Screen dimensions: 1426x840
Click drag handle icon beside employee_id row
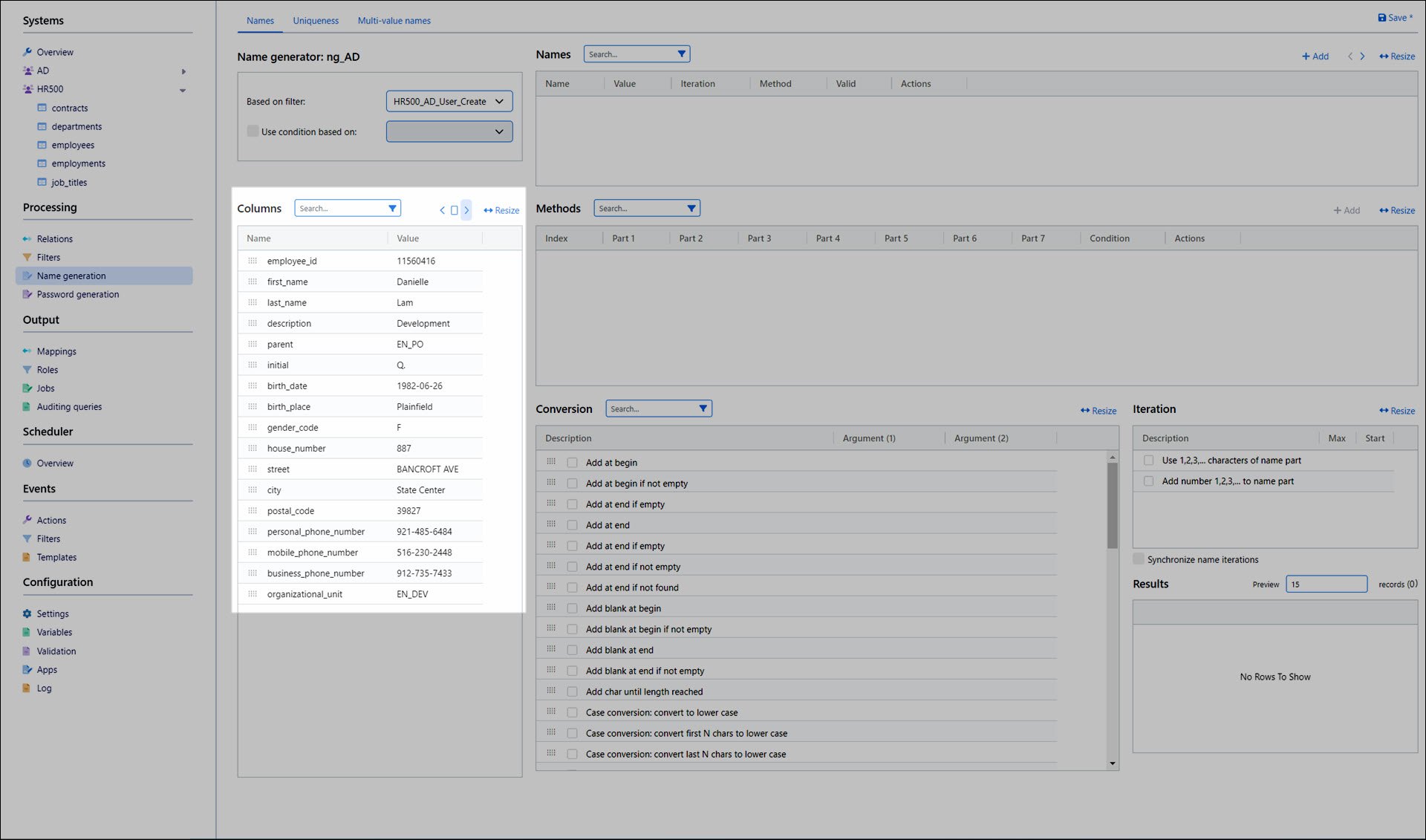(253, 261)
